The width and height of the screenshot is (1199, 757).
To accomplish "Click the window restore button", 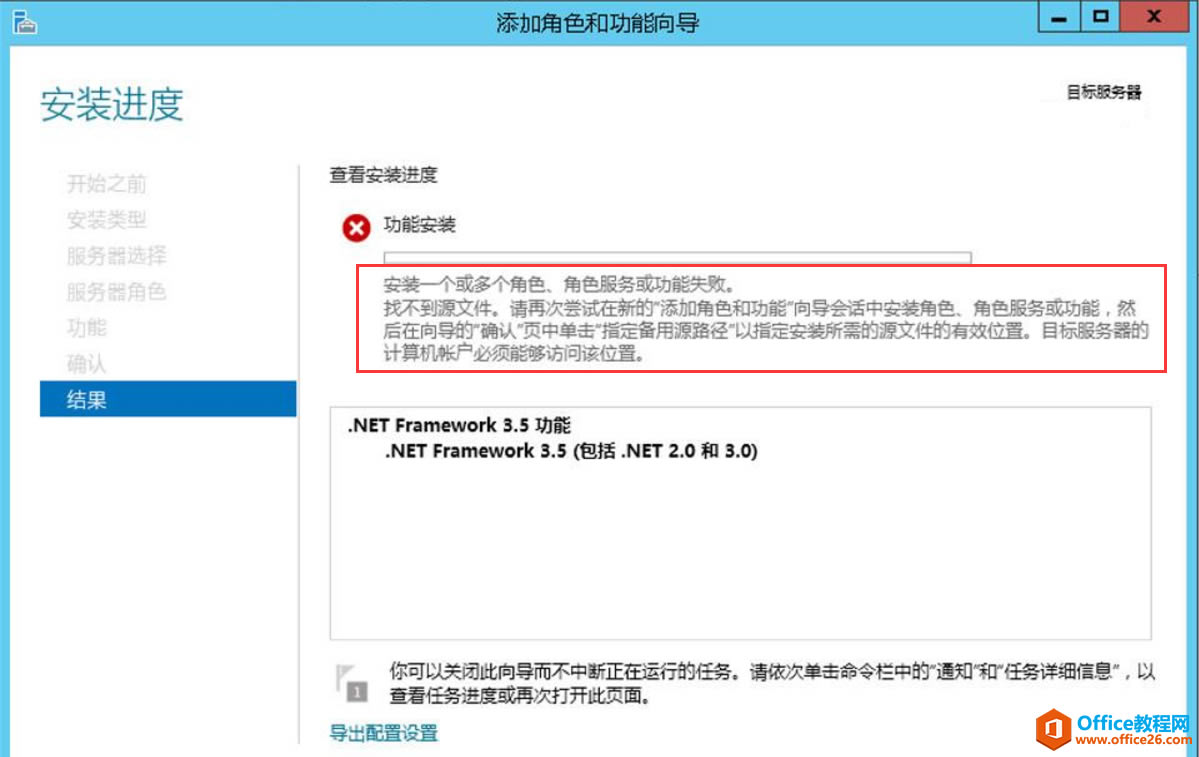I will (x=1103, y=17).
